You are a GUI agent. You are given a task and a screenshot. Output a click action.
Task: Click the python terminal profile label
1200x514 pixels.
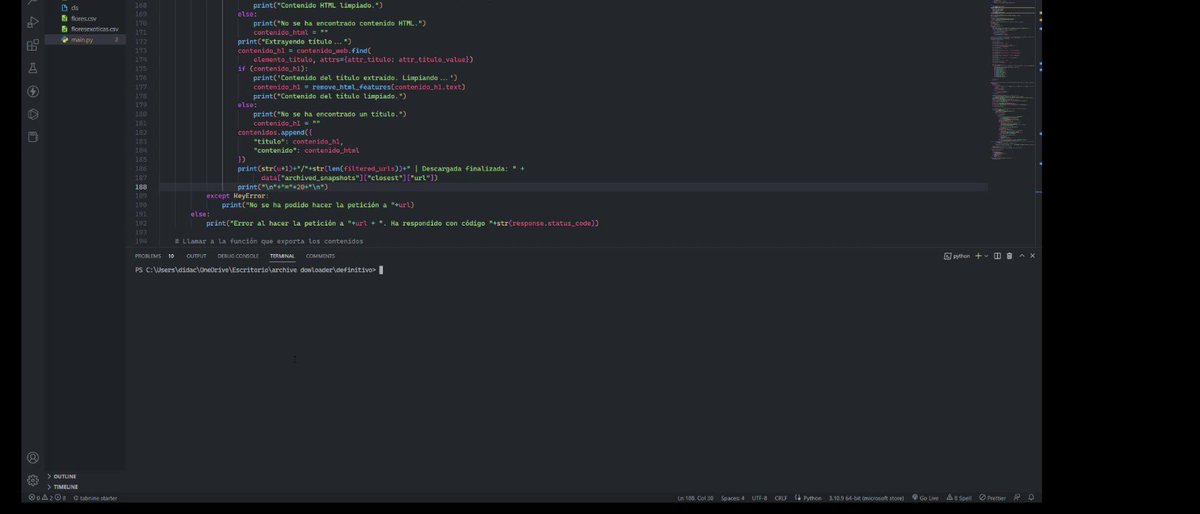(957, 256)
